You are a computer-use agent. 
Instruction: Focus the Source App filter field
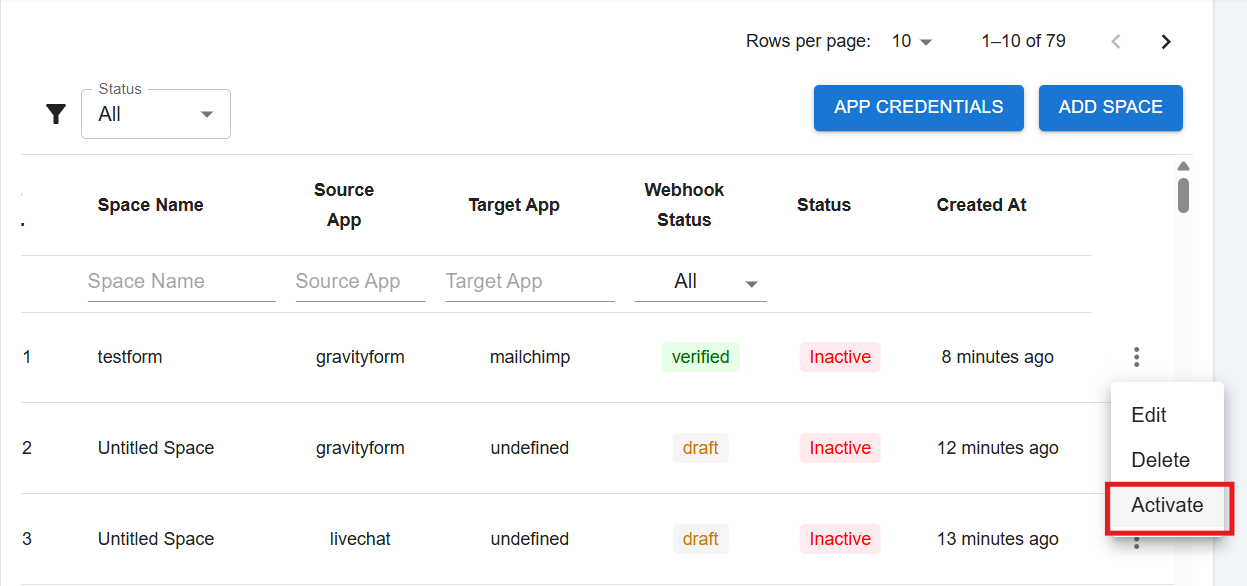pyautogui.click(x=360, y=282)
